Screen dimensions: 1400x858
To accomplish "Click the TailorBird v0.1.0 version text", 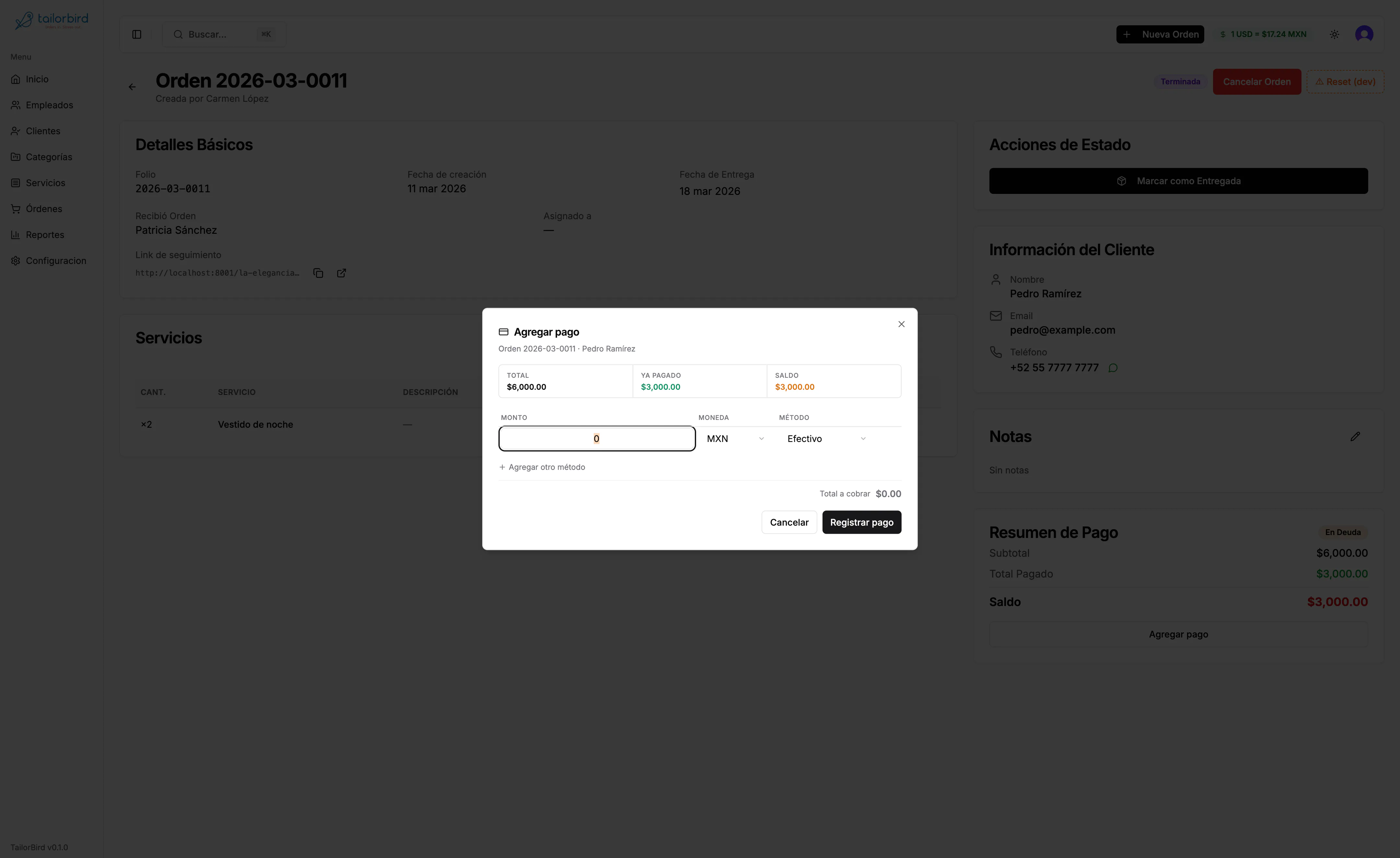I will pyautogui.click(x=39, y=847).
